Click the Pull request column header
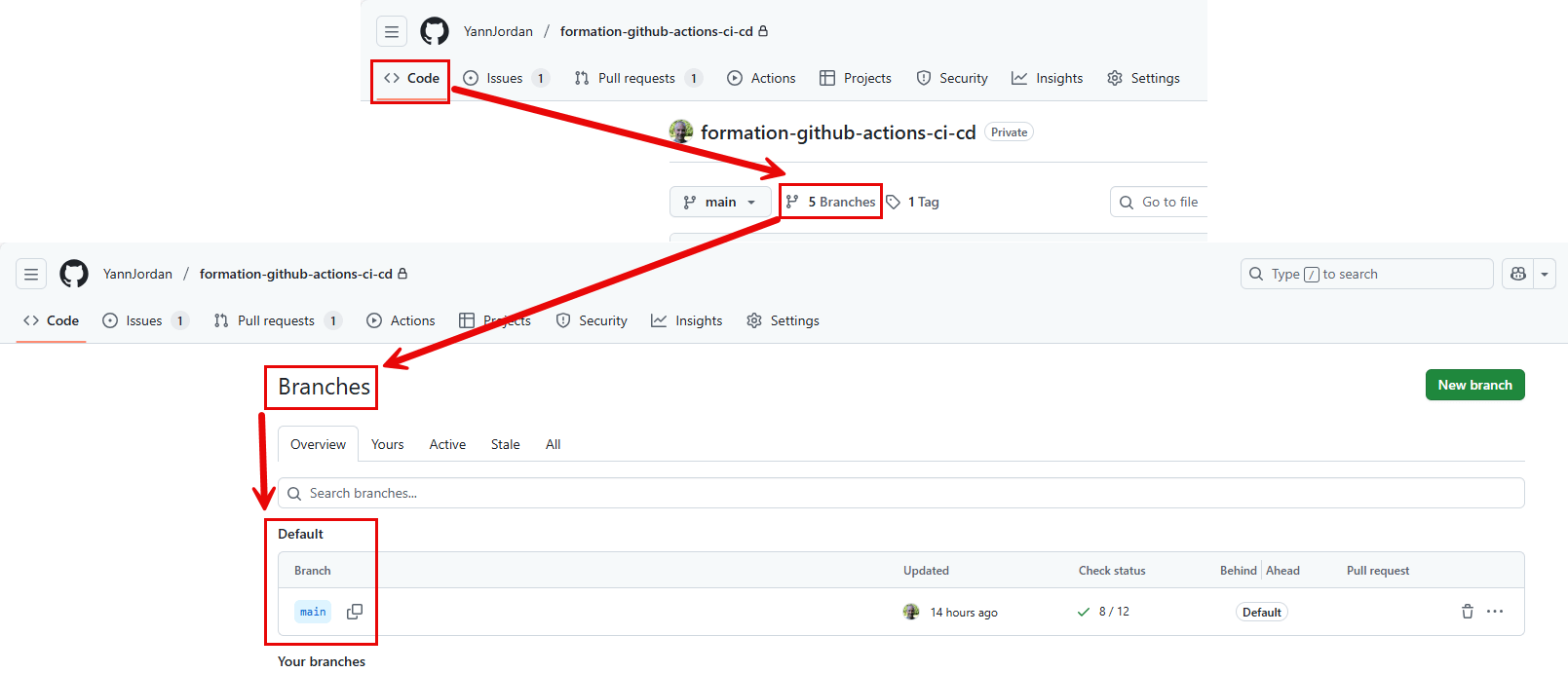Viewport: 1568px width, 673px height. (x=1378, y=571)
